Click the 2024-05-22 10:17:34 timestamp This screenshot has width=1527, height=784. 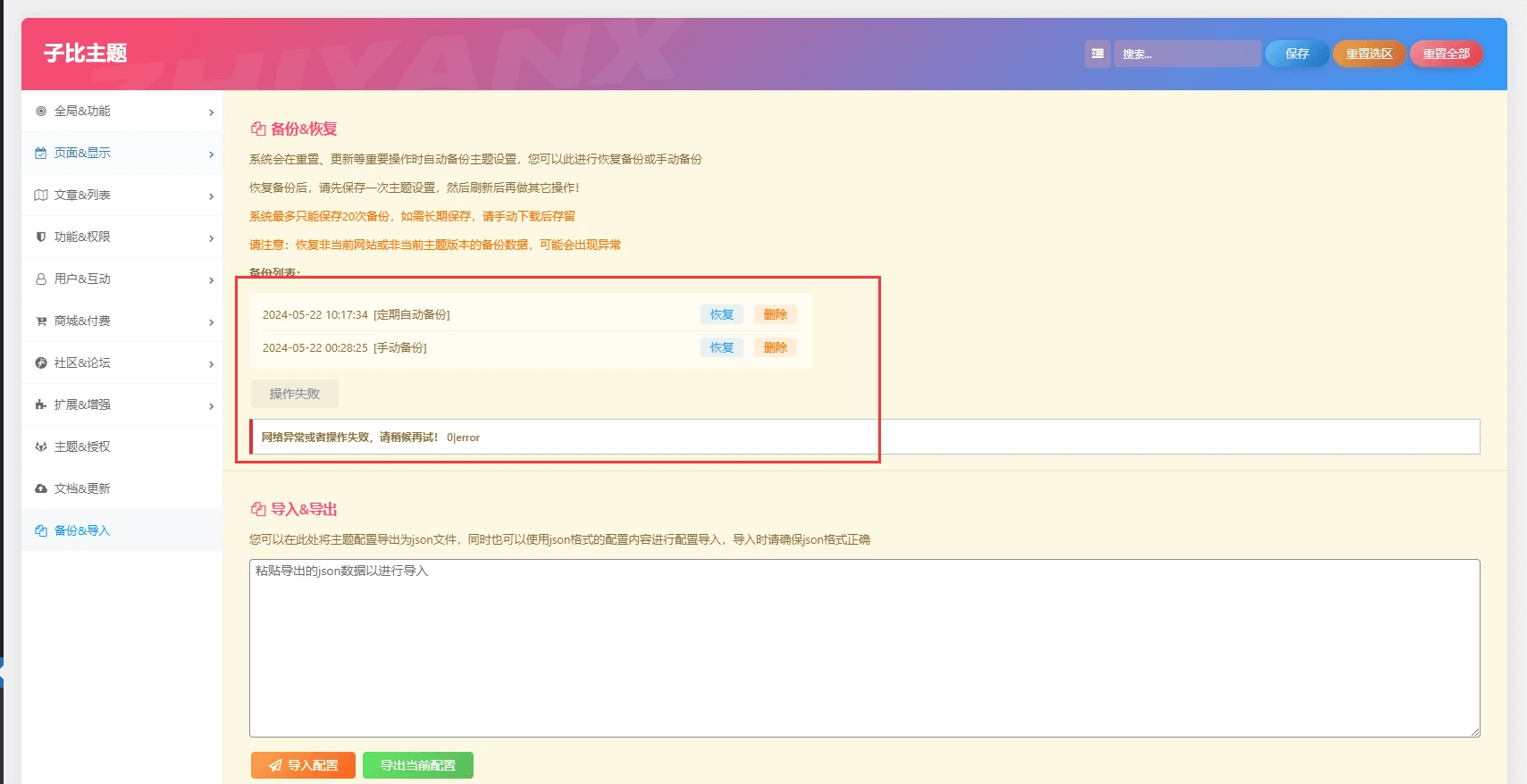(x=315, y=315)
